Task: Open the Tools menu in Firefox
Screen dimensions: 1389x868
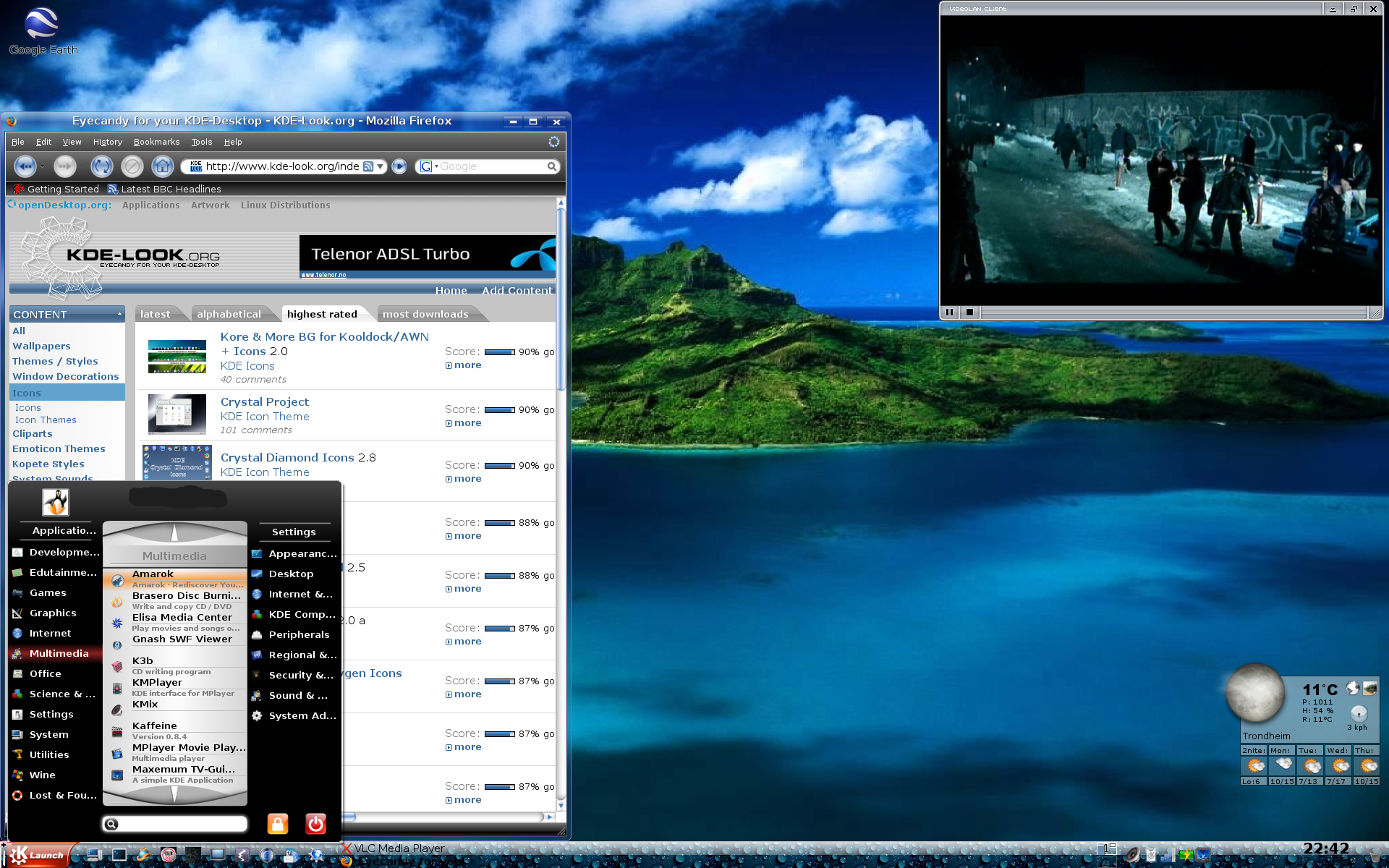Action: coord(202,142)
